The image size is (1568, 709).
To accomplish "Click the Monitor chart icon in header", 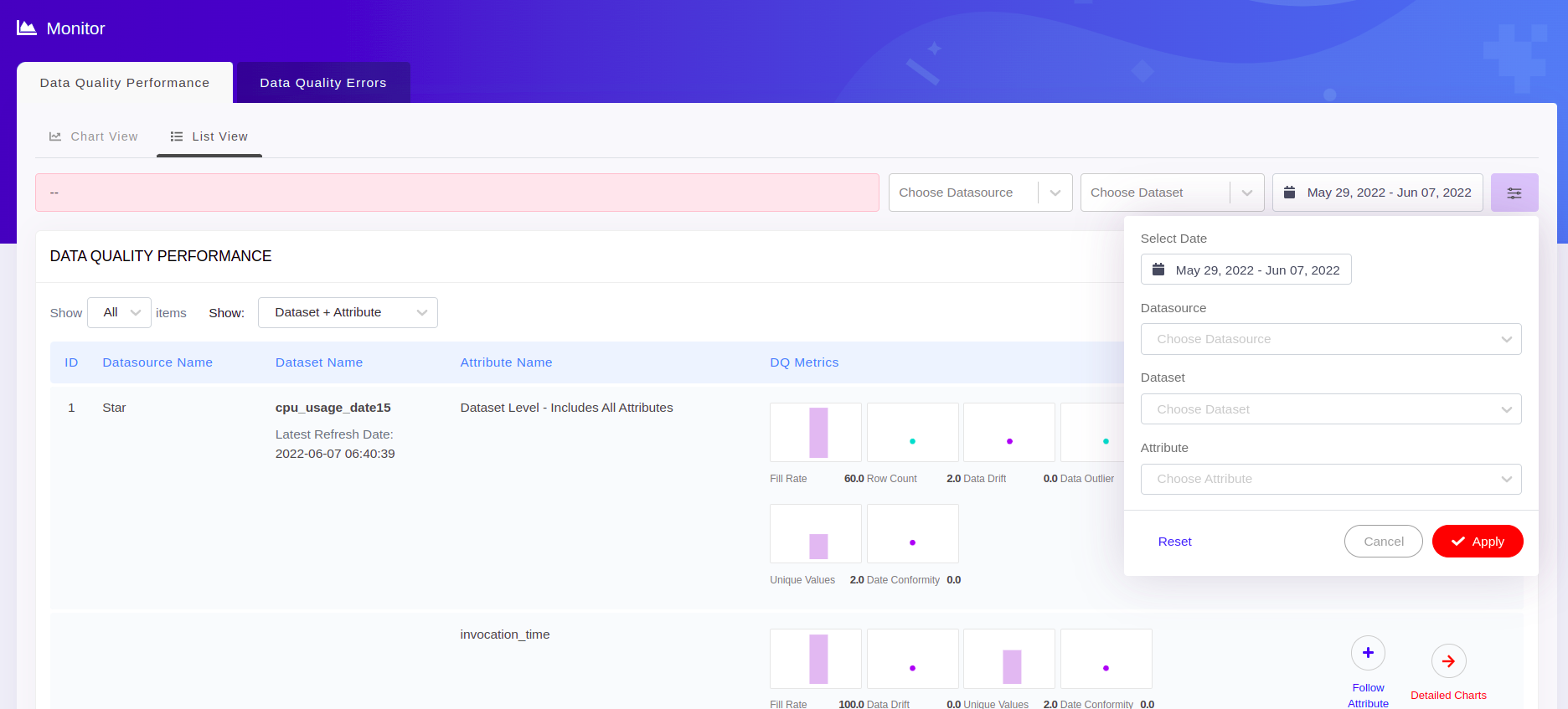I will (x=27, y=28).
